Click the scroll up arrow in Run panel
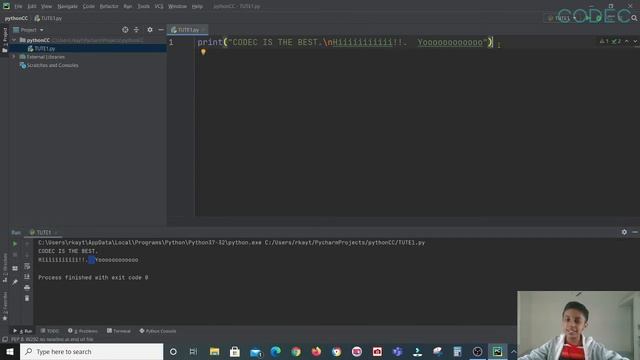This screenshot has width=640, height=360. (x=27, y=244)
